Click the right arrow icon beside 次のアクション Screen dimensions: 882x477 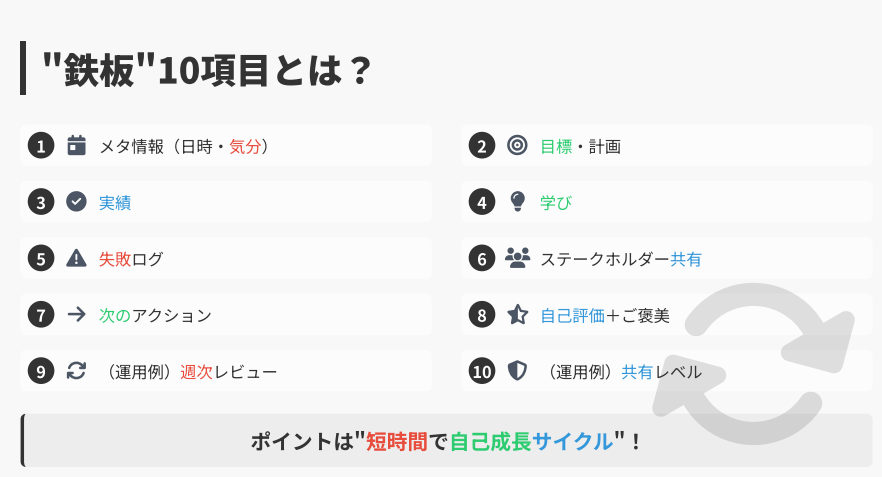pyautogui.click(x=76, y=314)
